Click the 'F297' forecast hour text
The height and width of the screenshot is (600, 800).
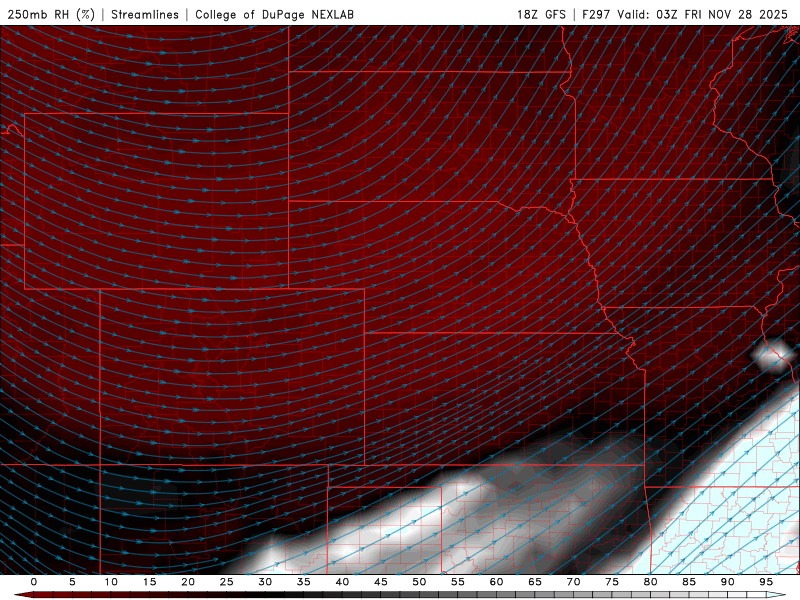[x=596, y=14]
